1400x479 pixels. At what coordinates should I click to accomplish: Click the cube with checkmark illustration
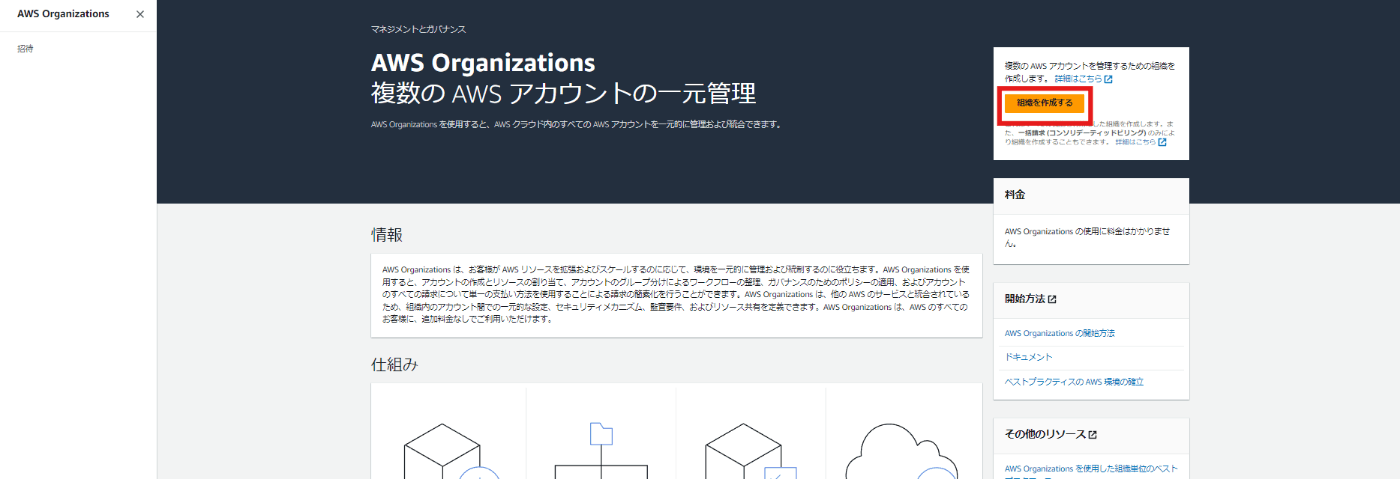[750, 449]
